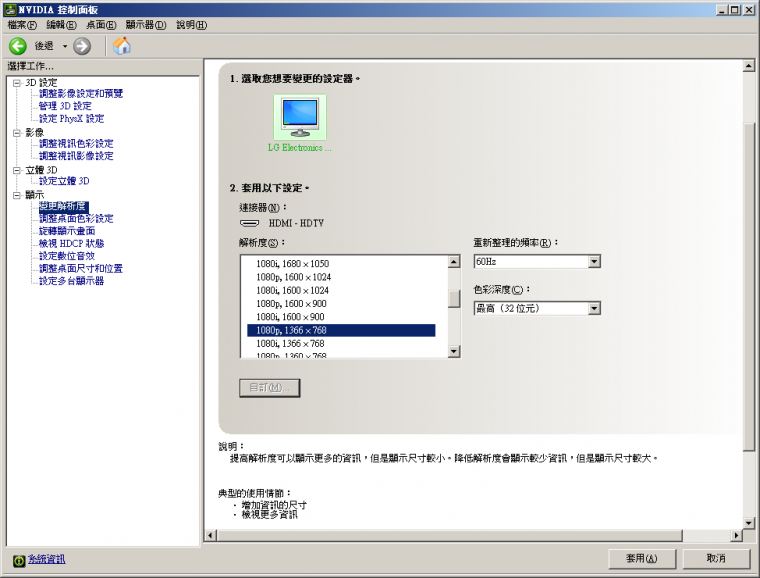Screen dimensions: 760x578
Task: Open 管理 3D 設定 page
Action: click(65, 106)
